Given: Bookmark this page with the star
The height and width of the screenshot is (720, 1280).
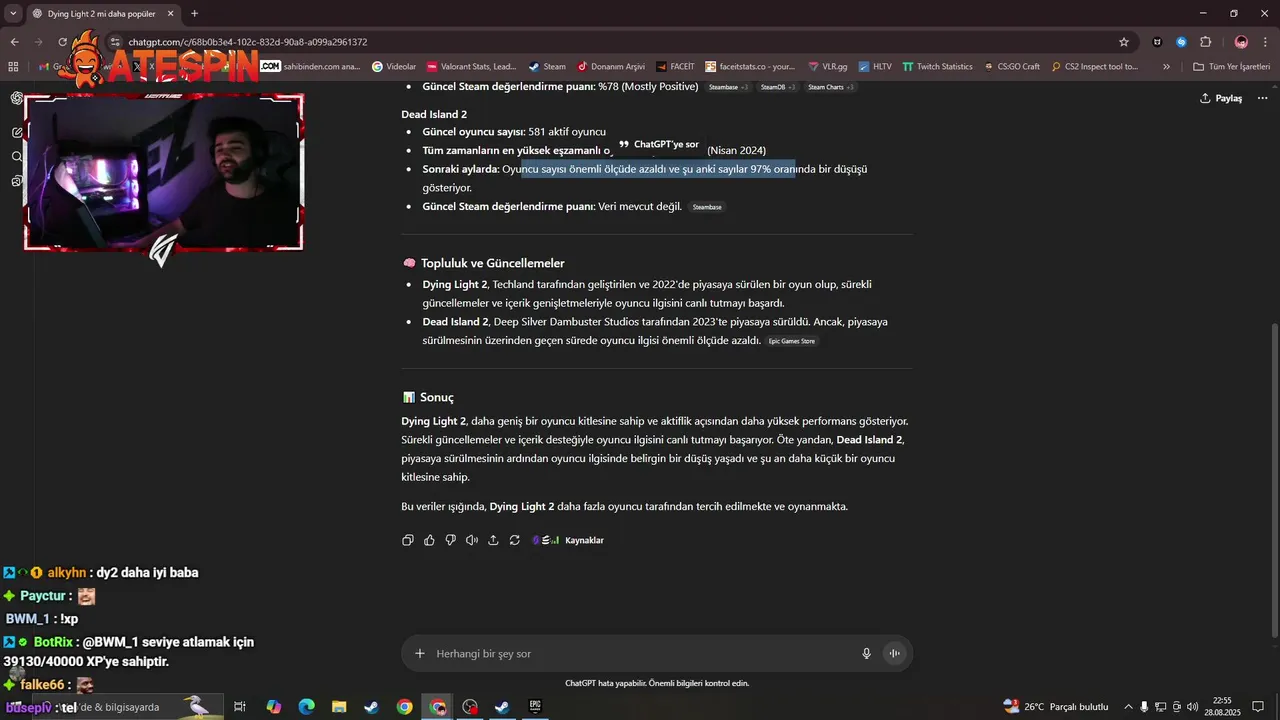Looking at the screenshot, I should coord(1124,42).
